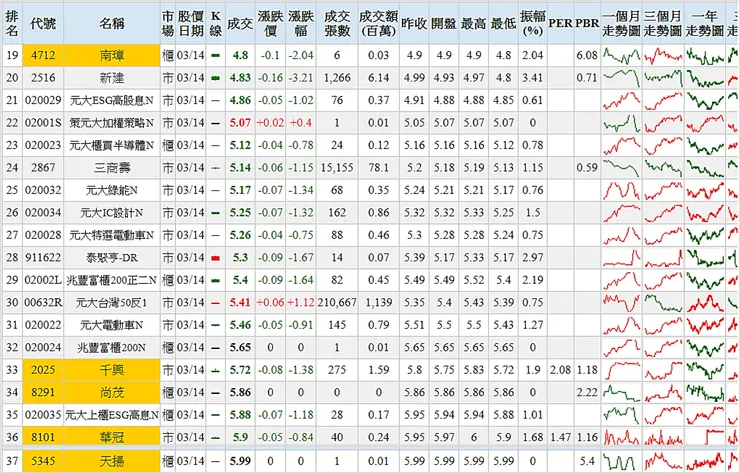Click the K線 icon in the 新建 row
The width and height of the screenshot is (740, 473).
click(x=216, y=78)
